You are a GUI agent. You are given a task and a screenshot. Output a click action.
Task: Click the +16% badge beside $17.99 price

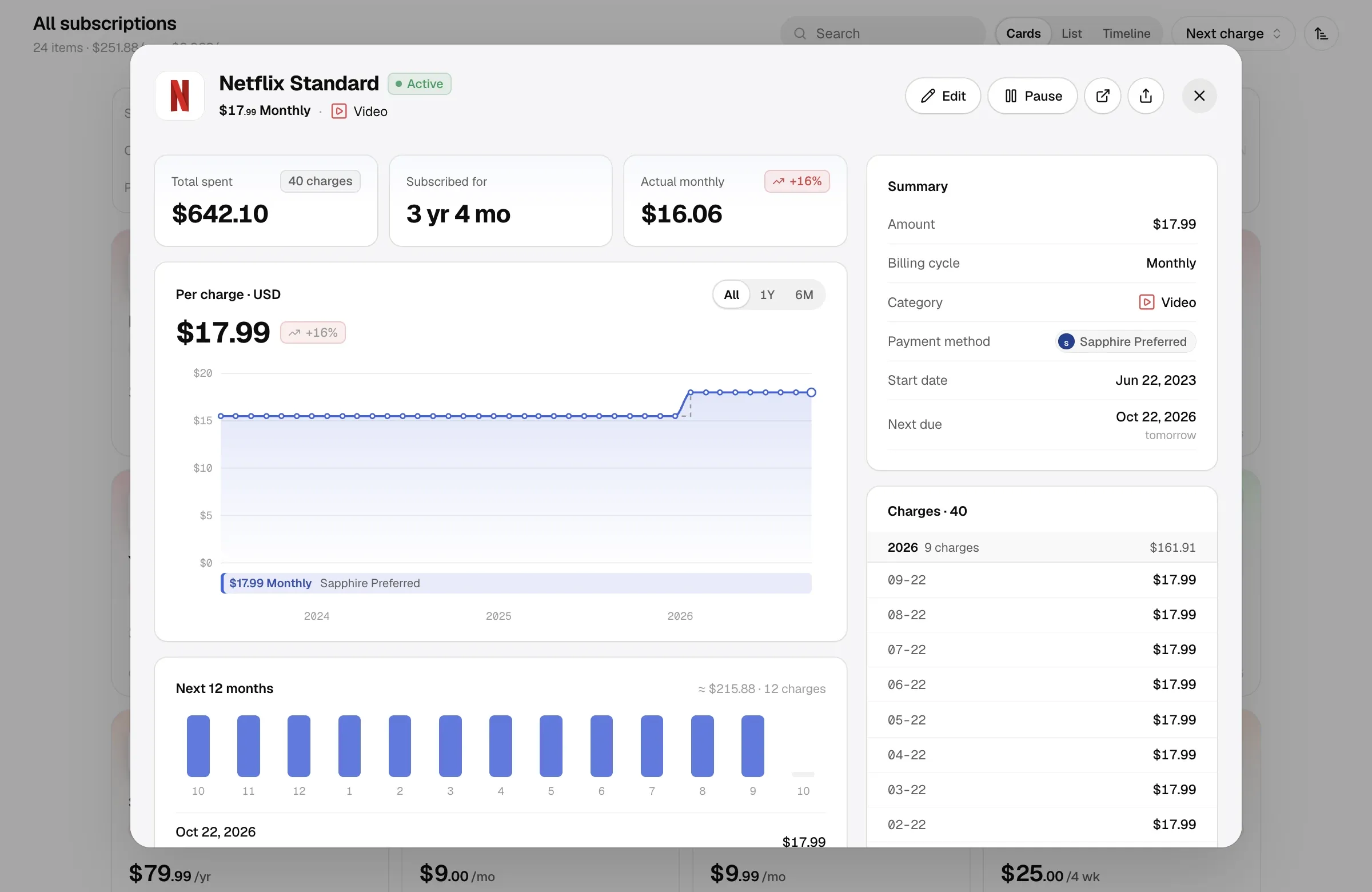pos(313,333)
